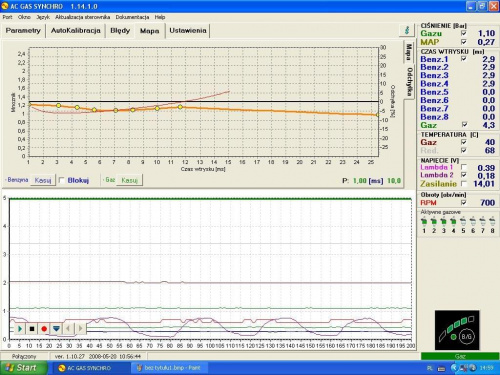The height and width of the screenshot is (375, 500).
Task: Click the MAP value 0,27
Action: pyautogui.click(x=486, y=42)
